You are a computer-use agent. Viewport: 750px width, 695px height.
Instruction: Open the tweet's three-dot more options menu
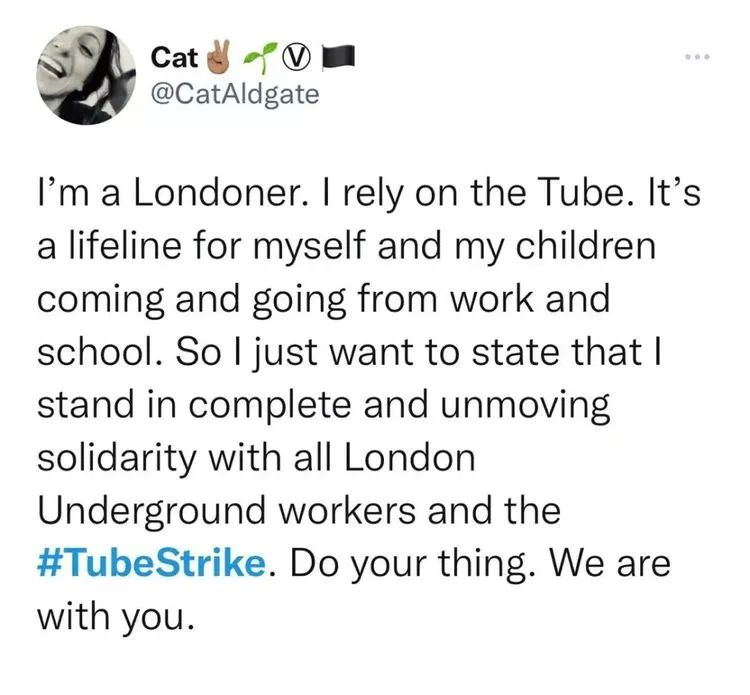pos(697,57)
